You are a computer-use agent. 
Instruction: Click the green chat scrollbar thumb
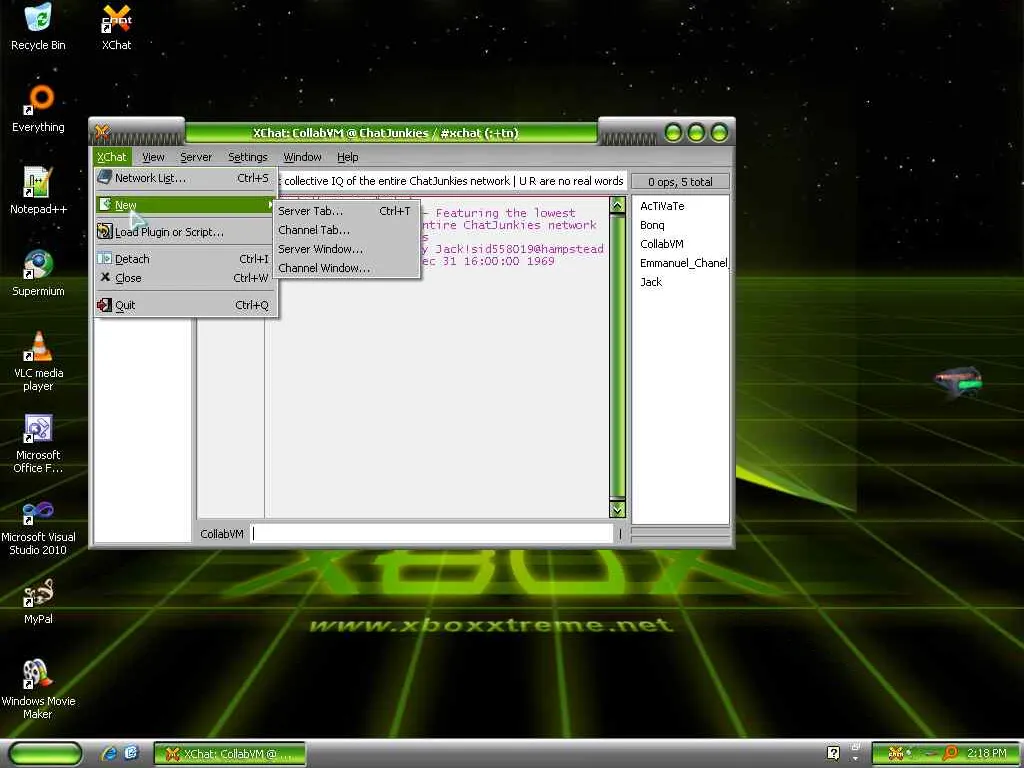[617, 356]
